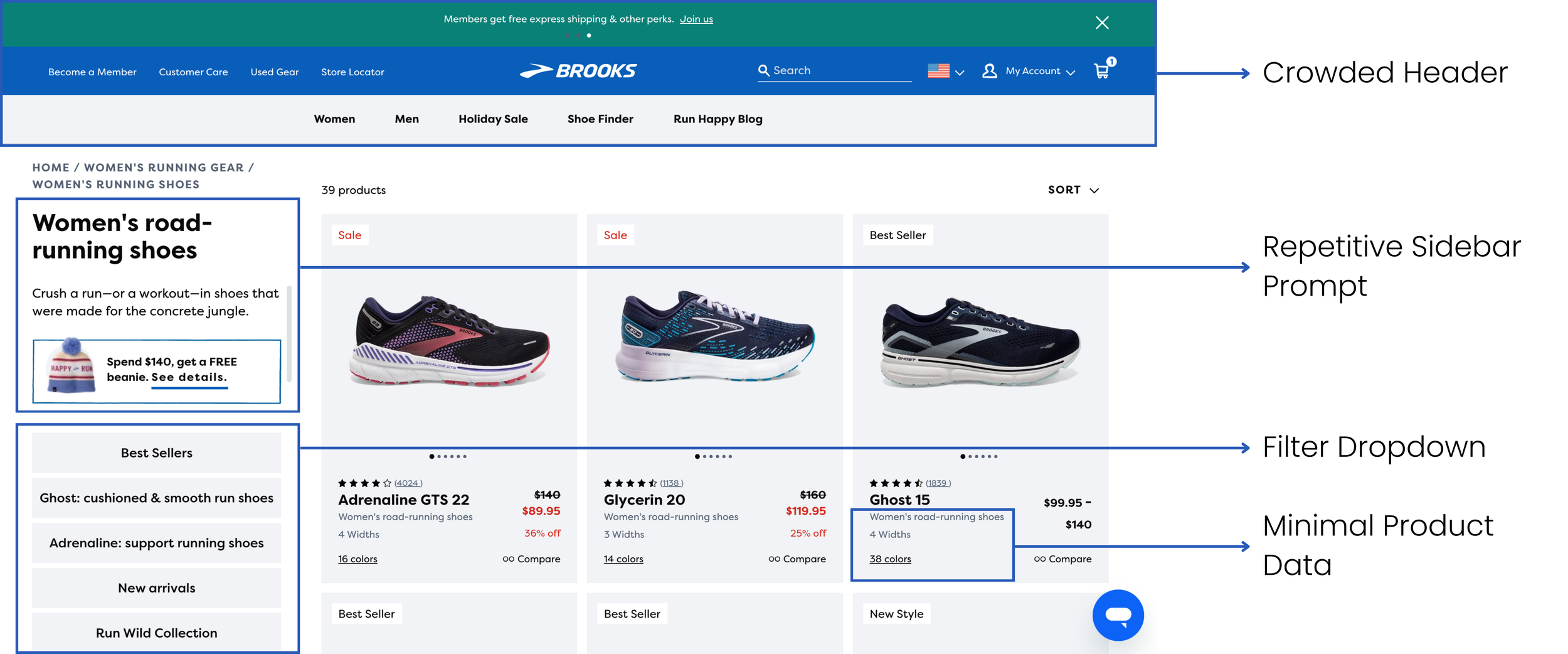Go to WOMEN'S RUNNING SHOES breadcrumb

[x=116, y=185]
